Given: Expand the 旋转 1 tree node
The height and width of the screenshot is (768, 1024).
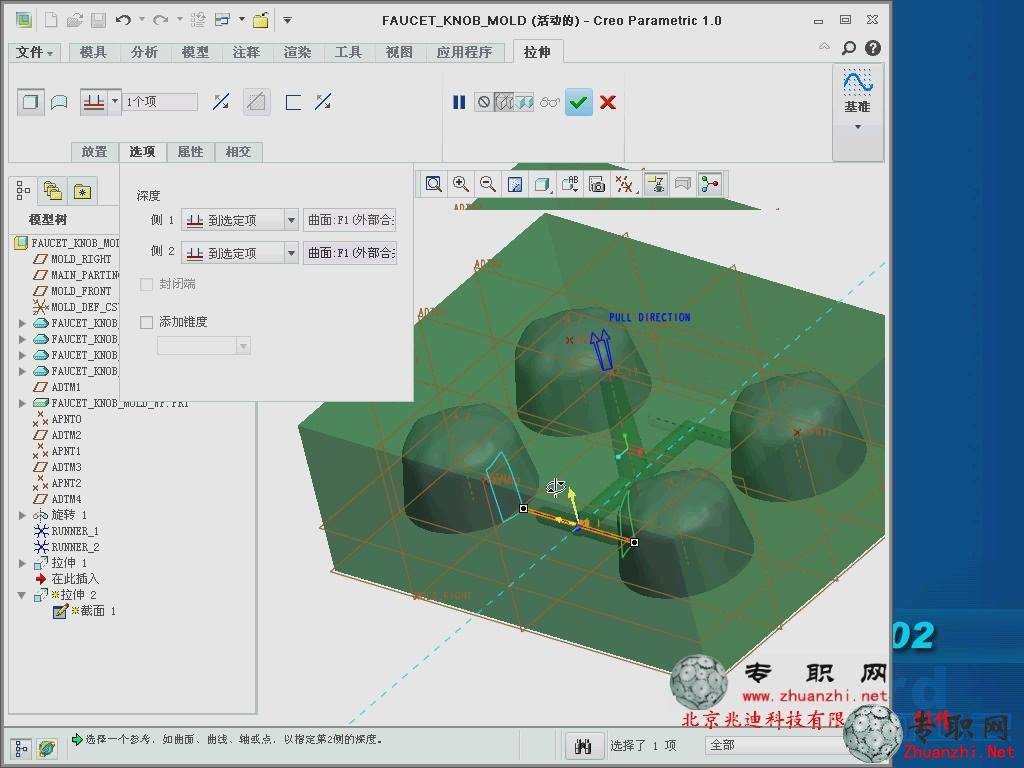Looking at the screenshot, I should tap(22, 515).
